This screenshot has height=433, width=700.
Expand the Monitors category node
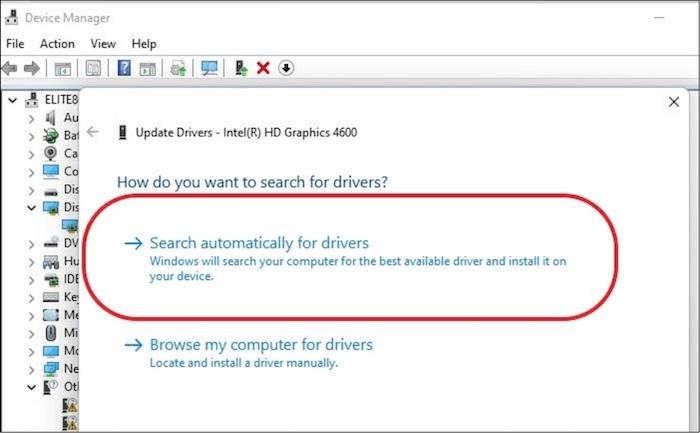(31, 352)
